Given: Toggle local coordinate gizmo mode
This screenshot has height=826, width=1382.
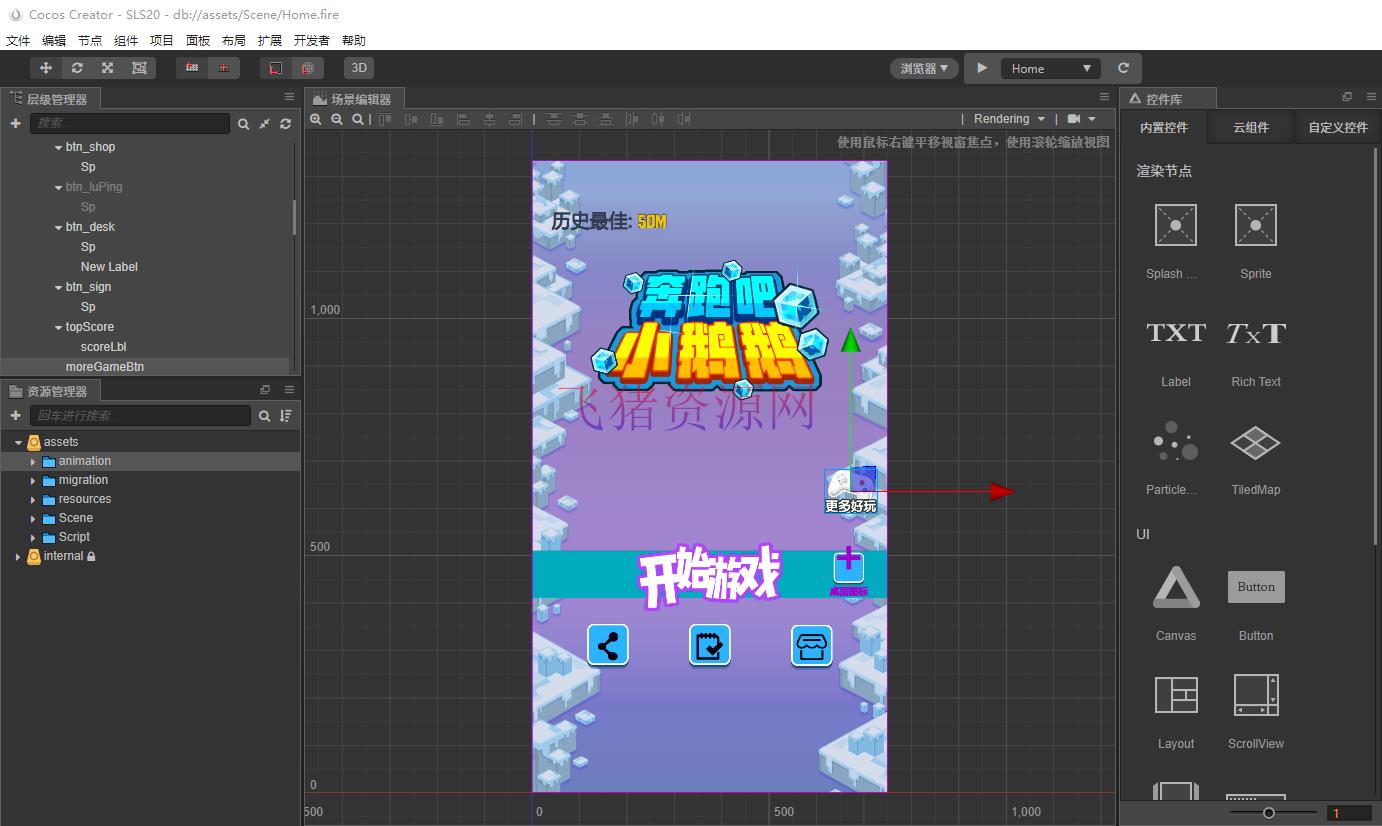Looking at the screenshot, I should coord(276,68).
